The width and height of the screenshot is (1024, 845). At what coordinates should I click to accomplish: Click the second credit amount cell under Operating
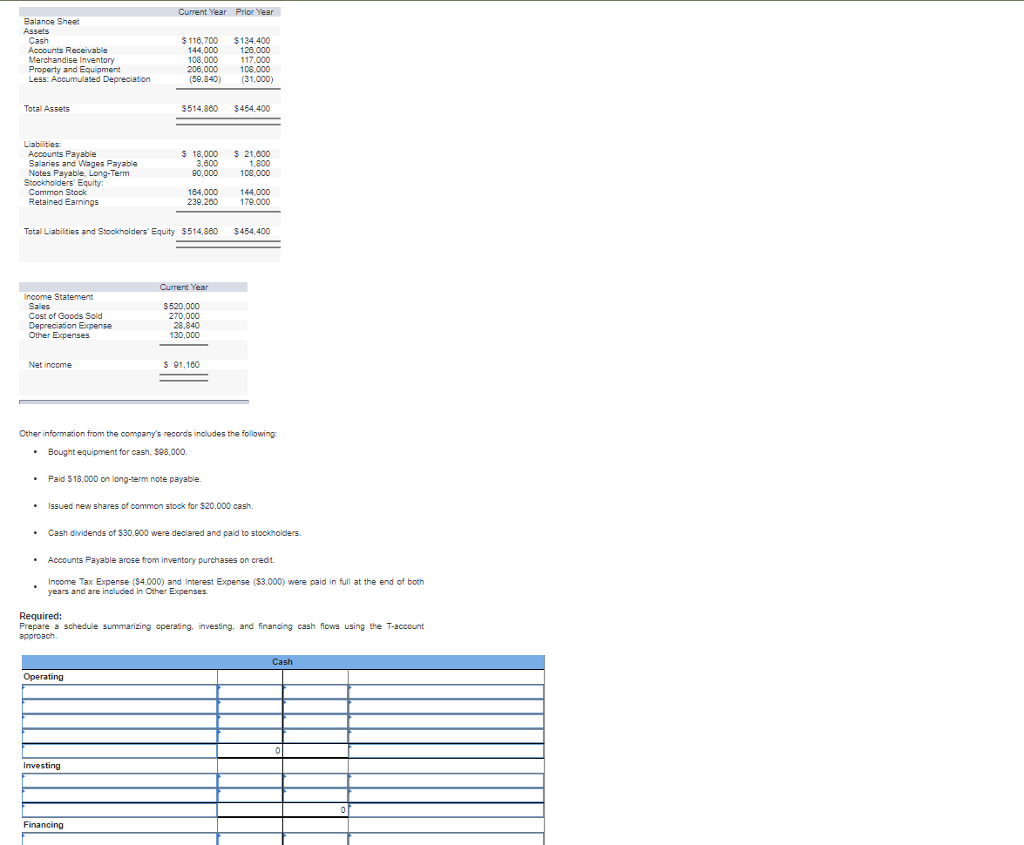coord(315,704)
